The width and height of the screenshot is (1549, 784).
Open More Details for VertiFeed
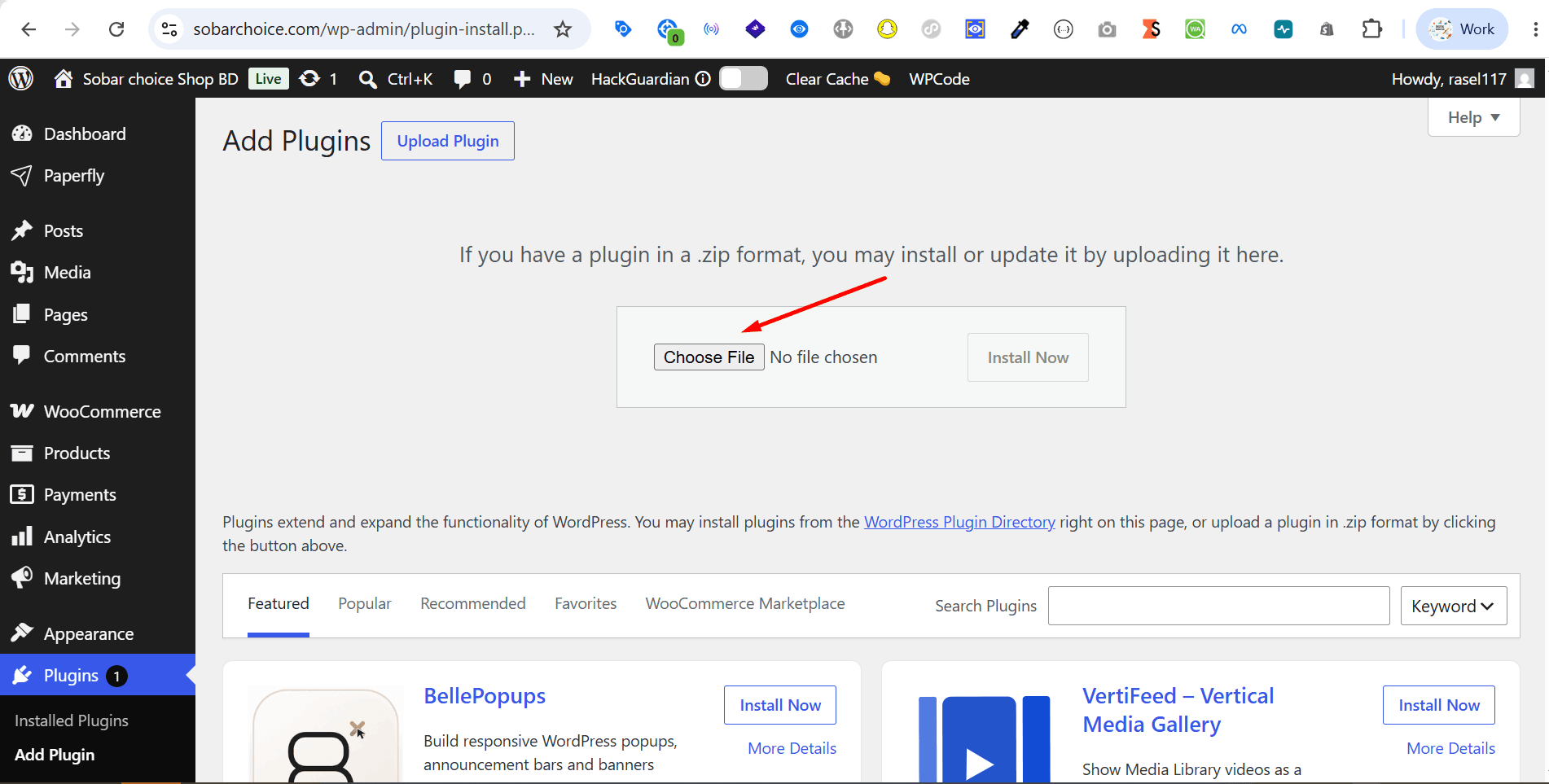[1450, 748]
